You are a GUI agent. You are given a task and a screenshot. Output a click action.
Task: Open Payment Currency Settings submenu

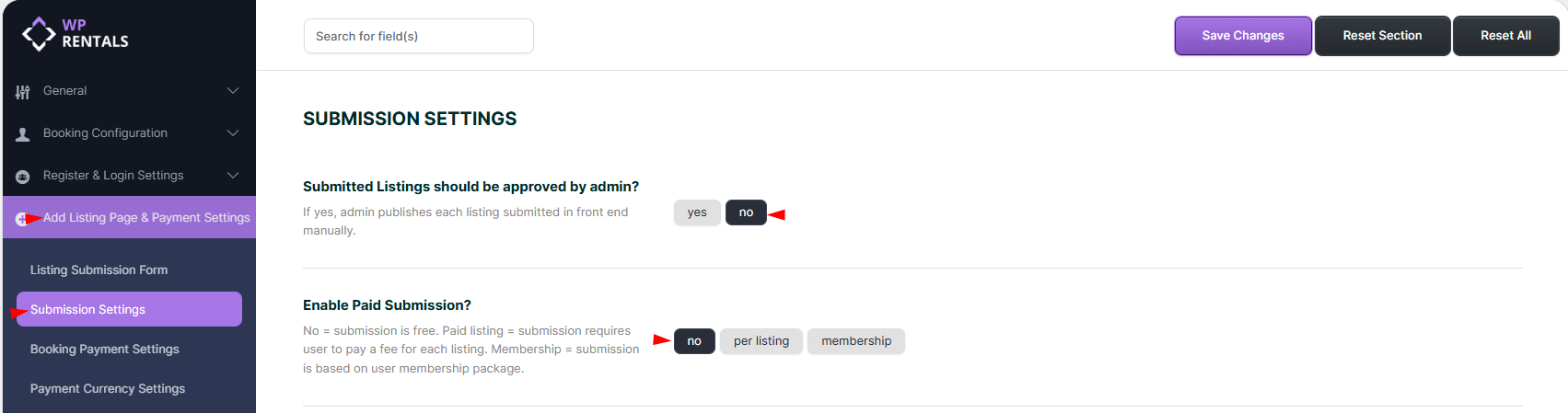click(x=107, y=389)
